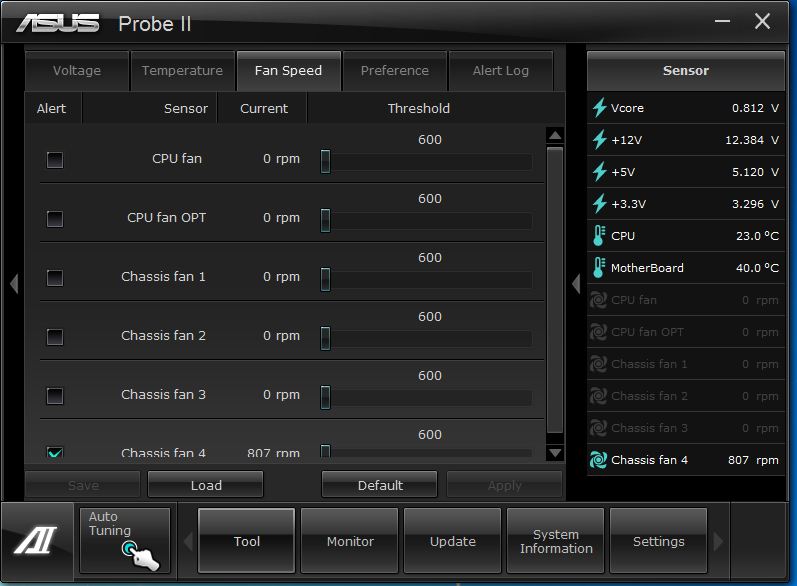Enable alert checkbox for Chassis fan 3
The height and width of the screenshot is (586, 797).
(55, 395)
